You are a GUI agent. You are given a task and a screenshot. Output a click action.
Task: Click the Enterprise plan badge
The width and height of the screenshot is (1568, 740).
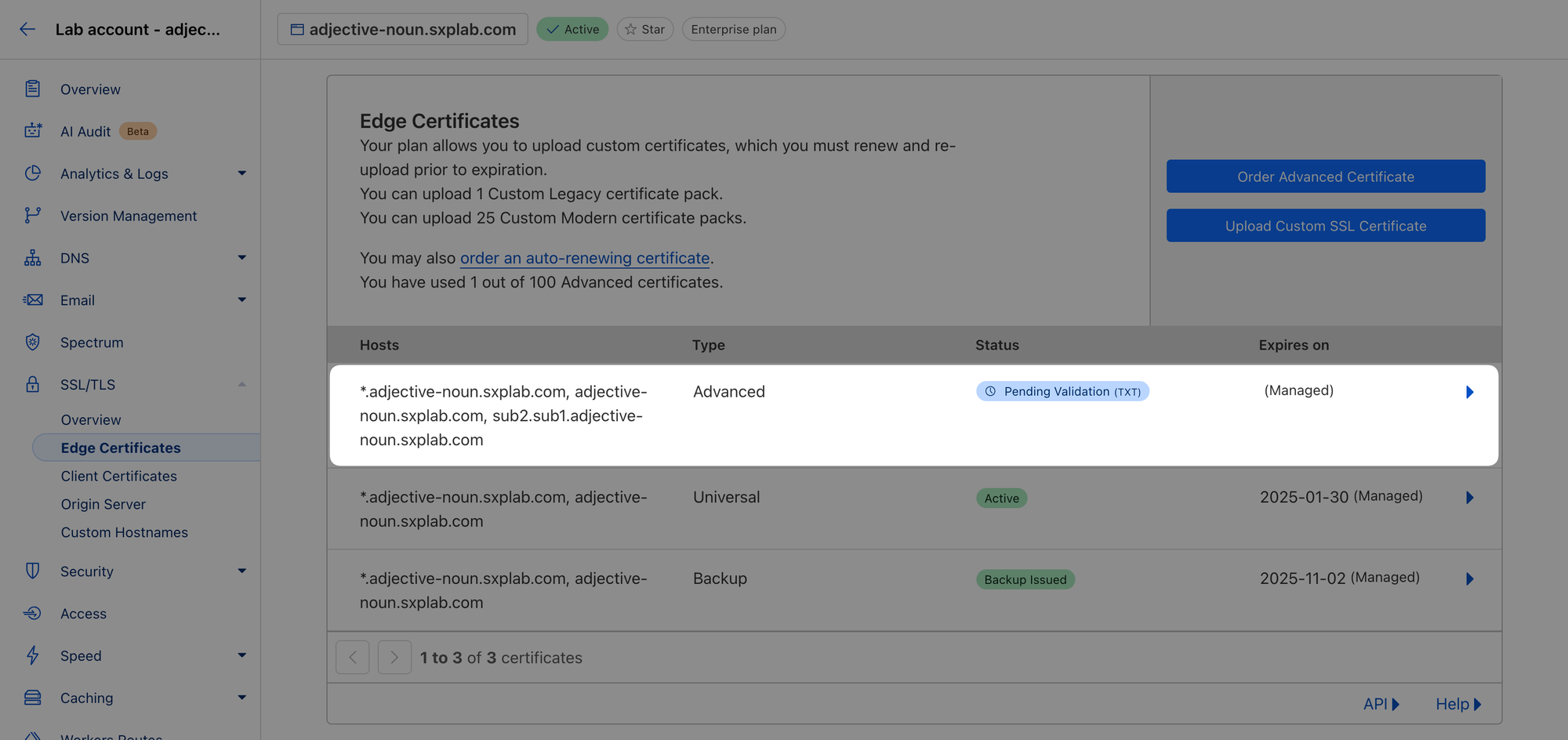pos(734,29)
